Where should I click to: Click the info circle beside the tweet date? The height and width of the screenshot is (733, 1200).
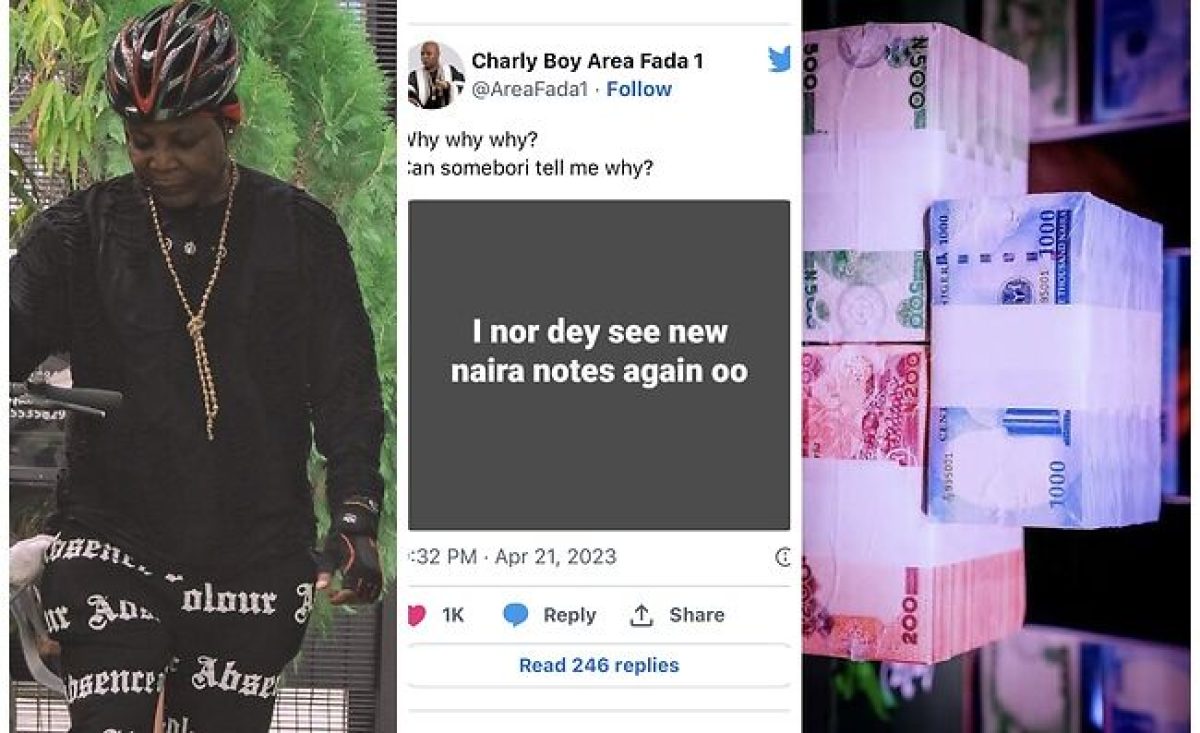pyautogui.click(x=784, y=557)
